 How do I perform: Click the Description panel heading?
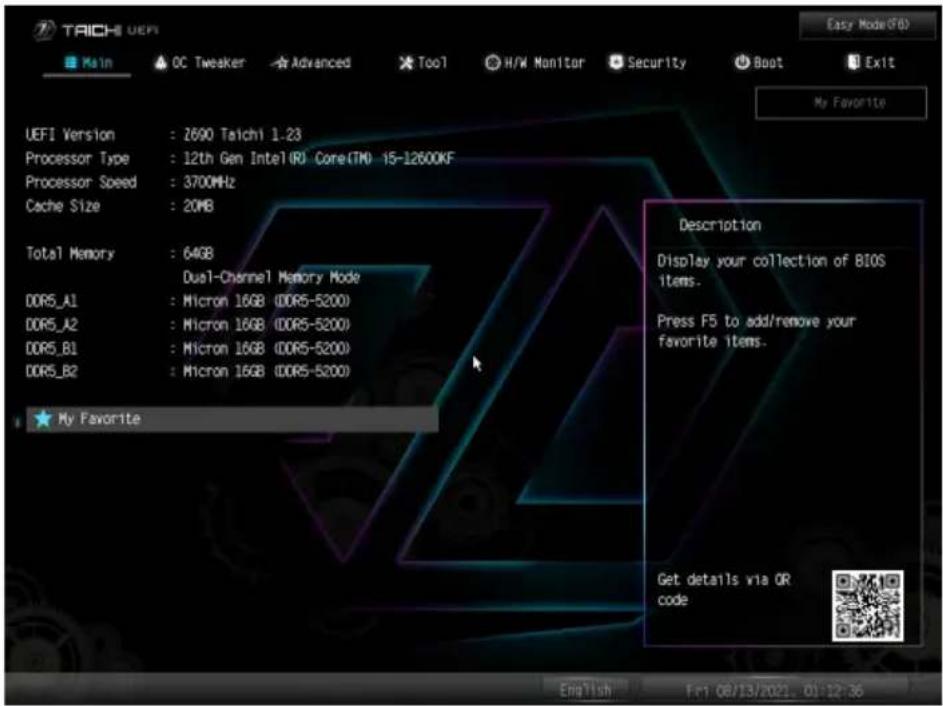[720, 225]
